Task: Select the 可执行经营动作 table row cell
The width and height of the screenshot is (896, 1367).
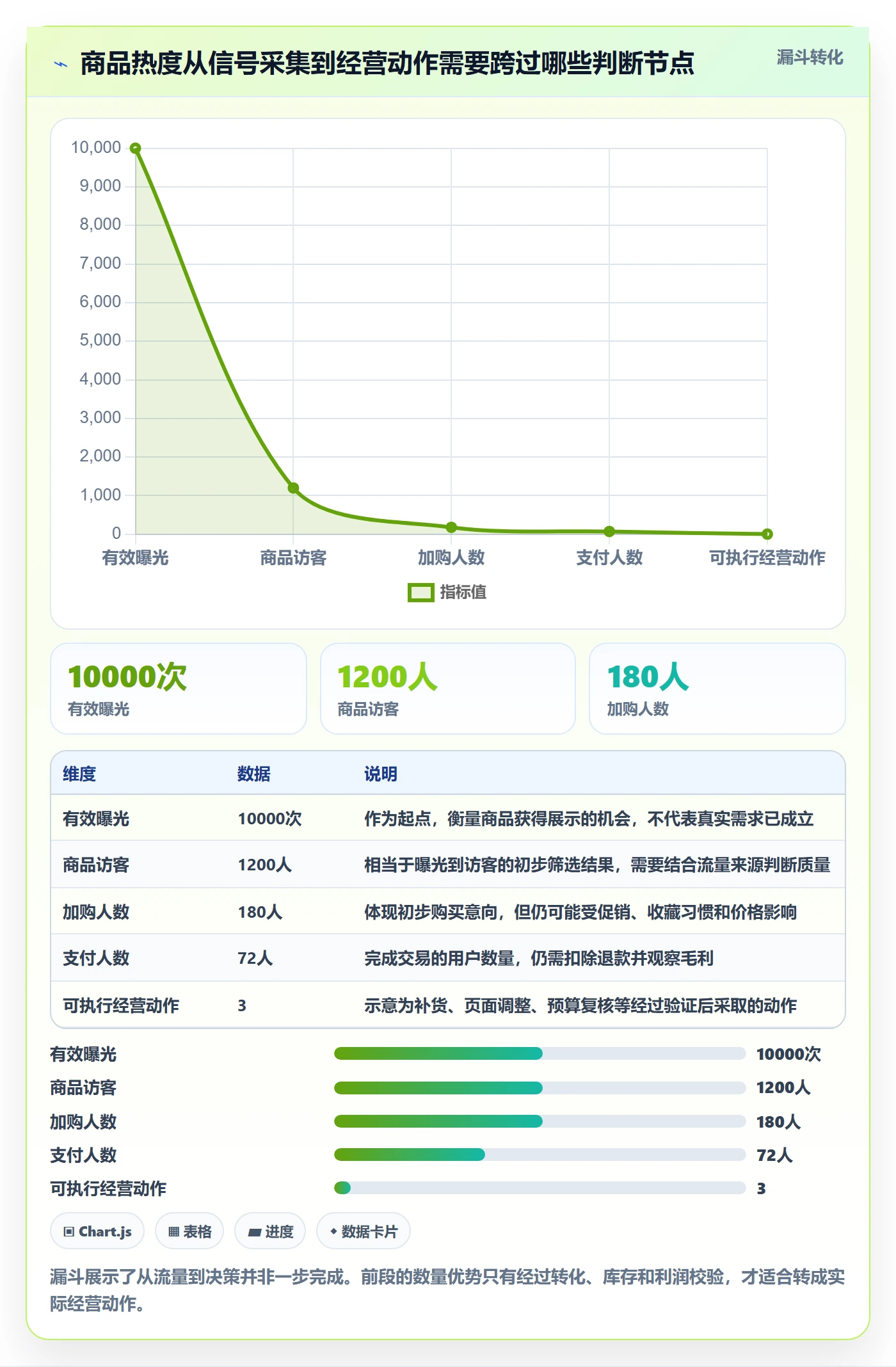Action: coord(121,1005)
